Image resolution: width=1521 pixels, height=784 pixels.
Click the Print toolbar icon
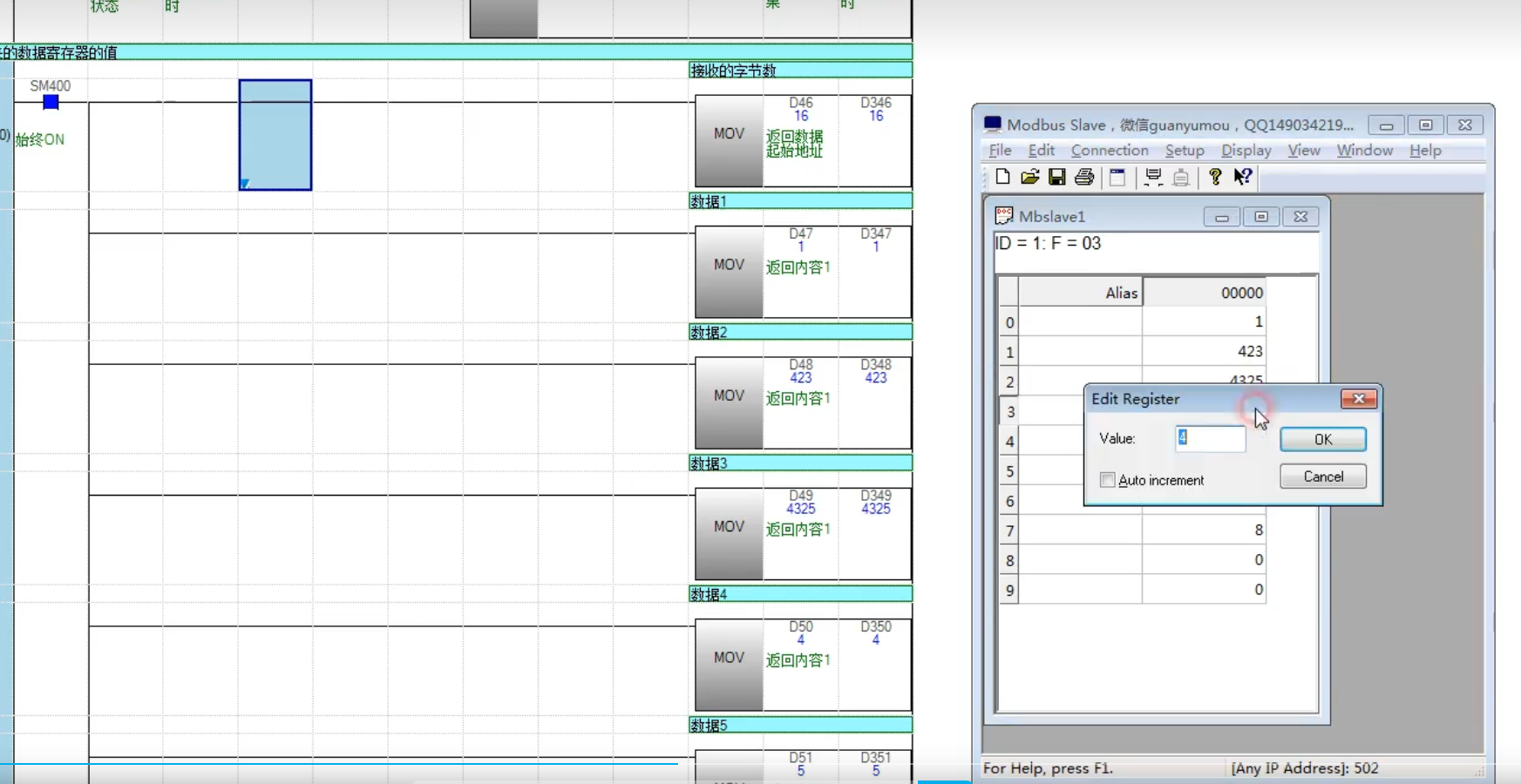click(x=1084, y=177)
